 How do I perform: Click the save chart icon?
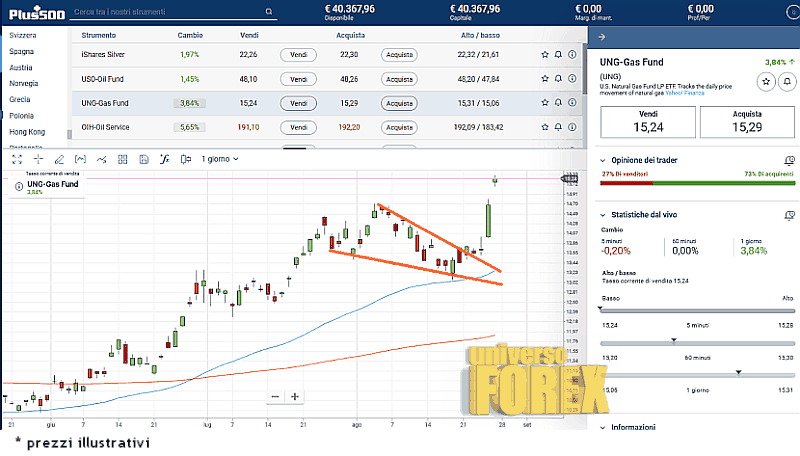click(145, 159)
